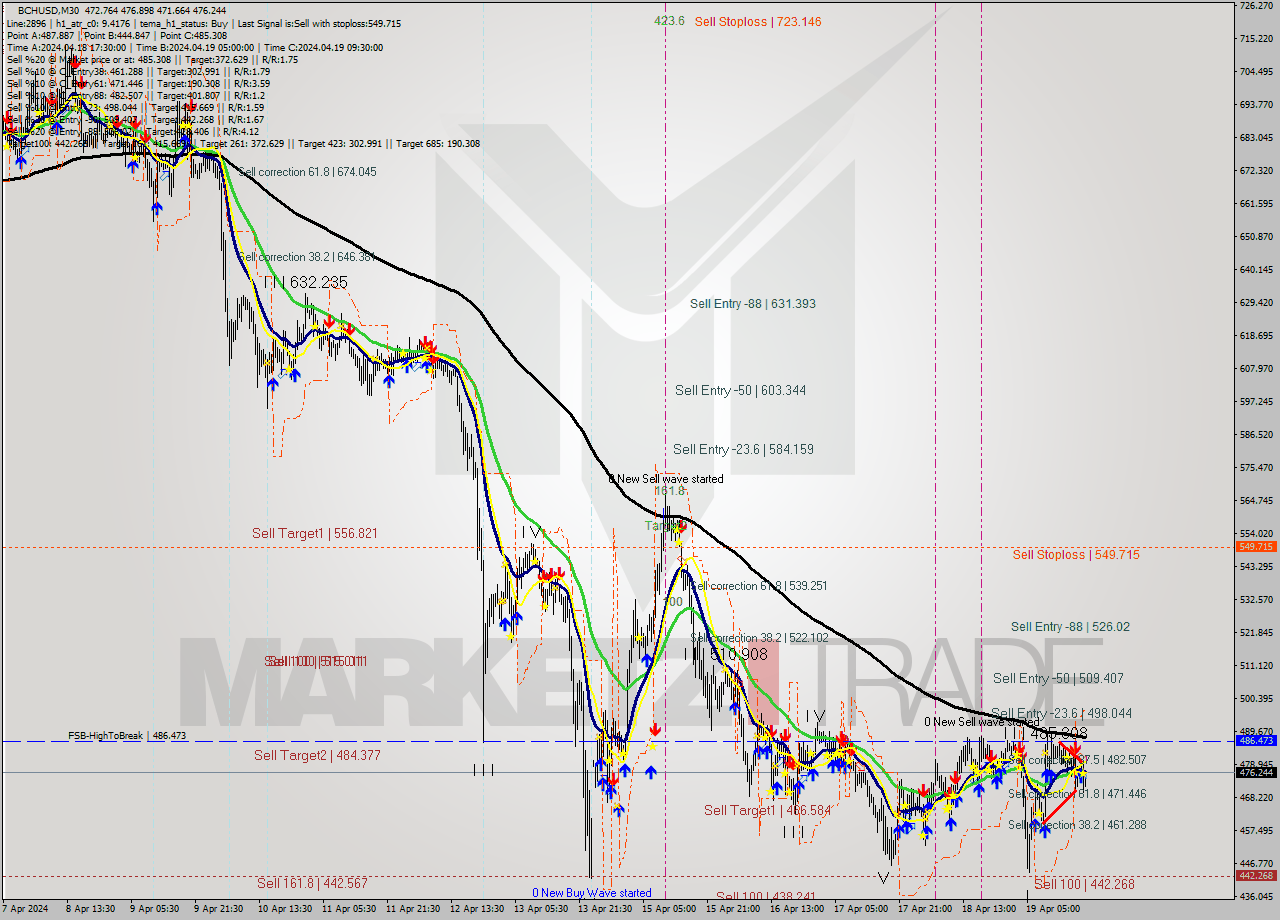The image size is (1280, 920).
Task: Click 'Sell Entry -88 | 526.02' label
Action: click(x=1070, y=627)
